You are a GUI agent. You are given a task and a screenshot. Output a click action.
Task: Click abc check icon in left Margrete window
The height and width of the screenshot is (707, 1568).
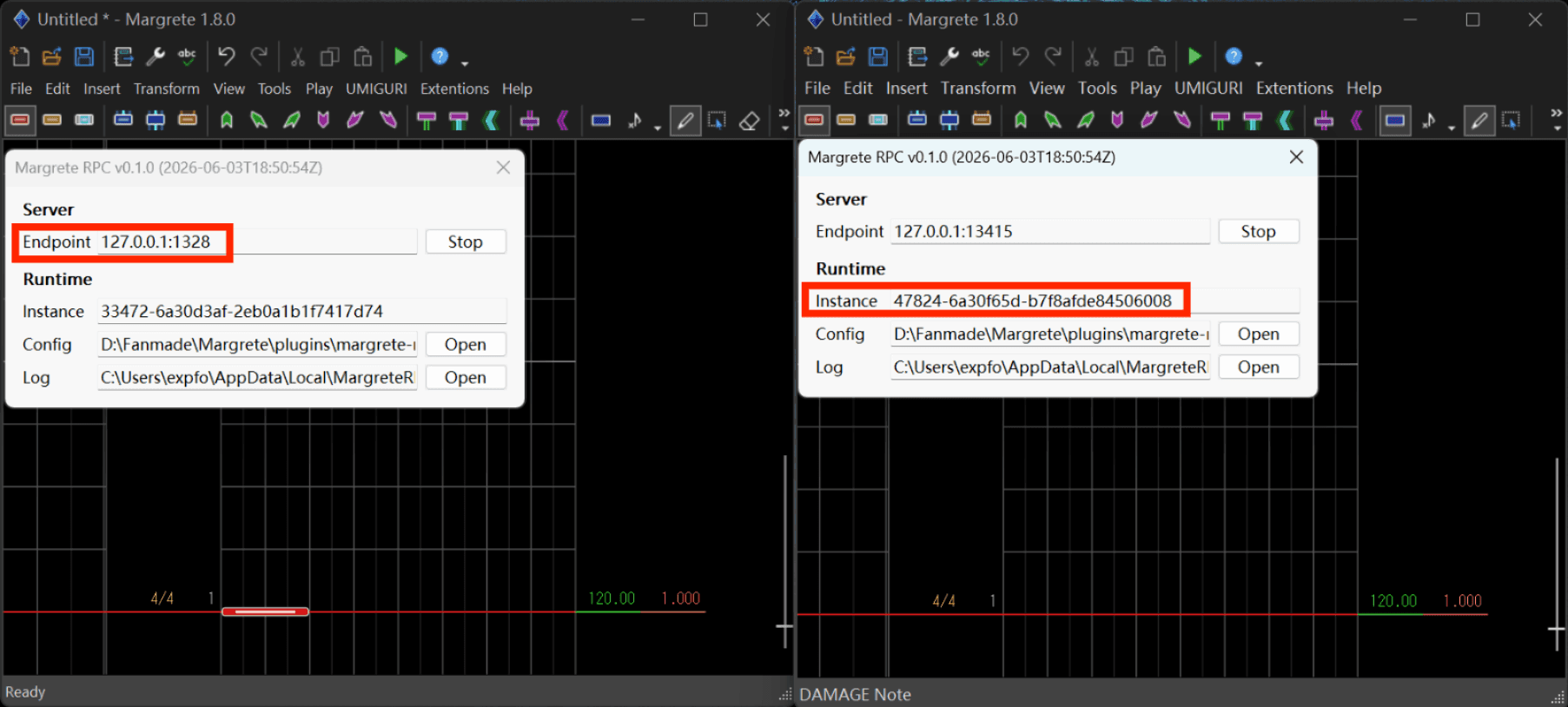pyautogui.click(x=188, y=56)
